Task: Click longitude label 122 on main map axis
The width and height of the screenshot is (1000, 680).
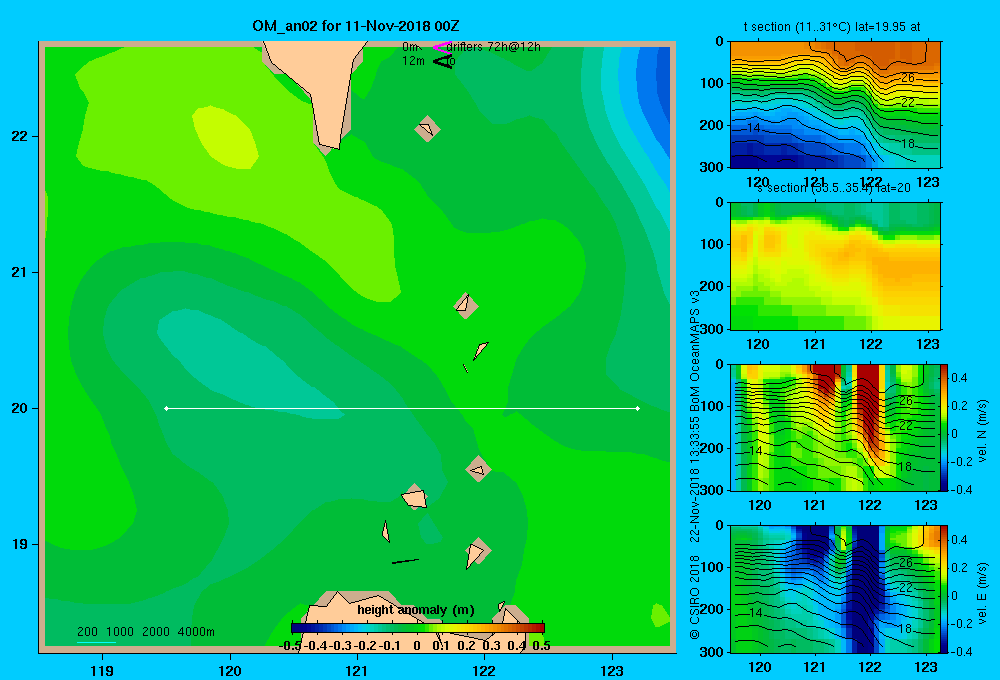Action: (x=484, y=670)
